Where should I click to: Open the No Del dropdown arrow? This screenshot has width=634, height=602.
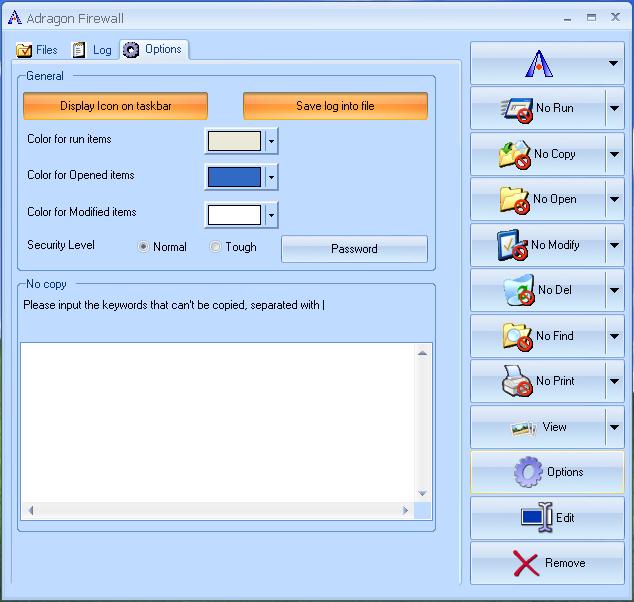pyautogui.click(x=614, y=290)
